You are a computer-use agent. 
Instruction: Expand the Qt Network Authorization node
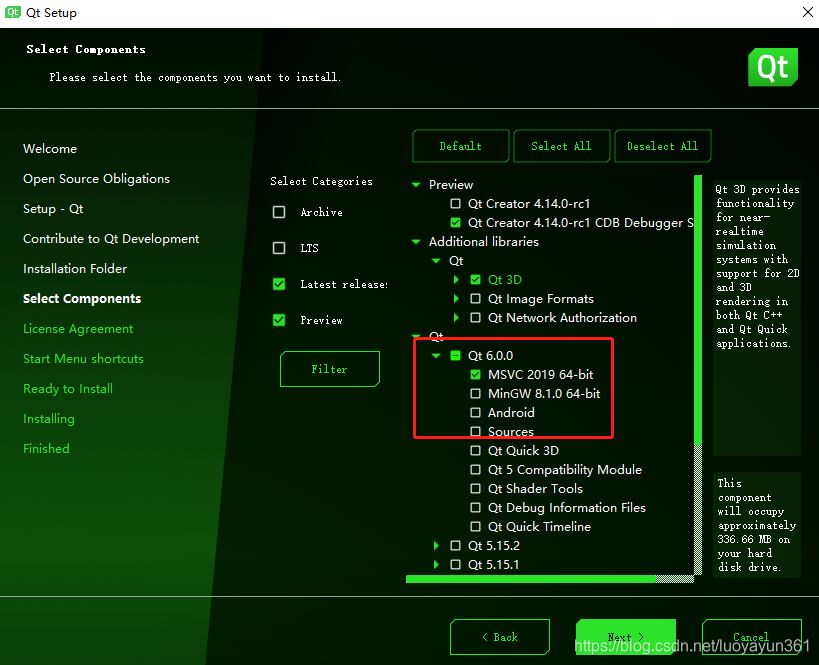coord(456,318)
